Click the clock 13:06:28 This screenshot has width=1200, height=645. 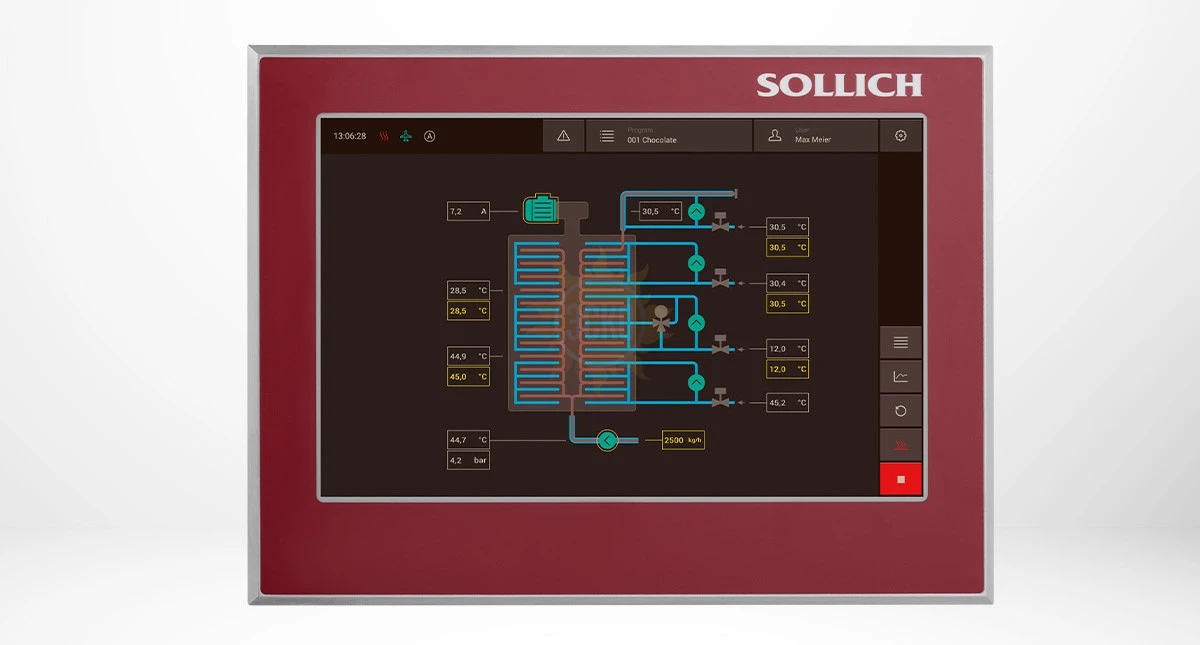pos(350,136)
